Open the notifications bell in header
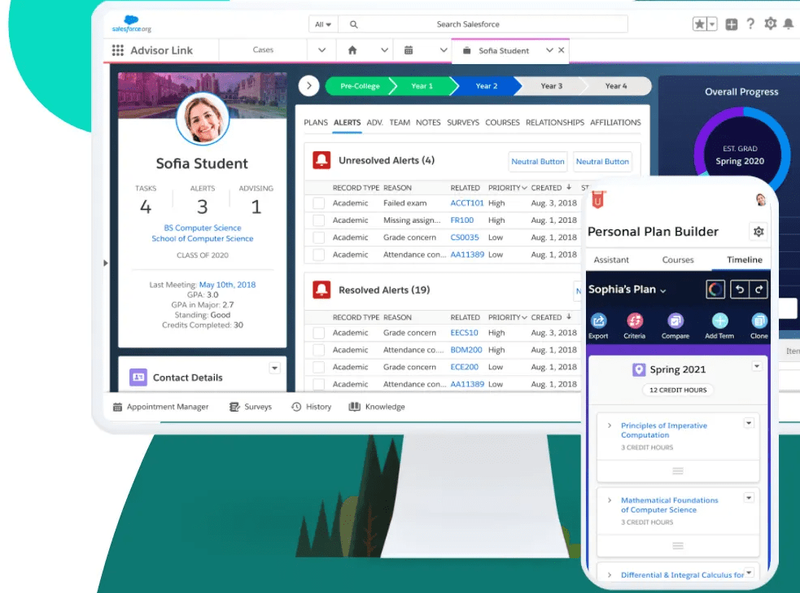The height and width of the screenshot is (593, 800). pos(789,23)
